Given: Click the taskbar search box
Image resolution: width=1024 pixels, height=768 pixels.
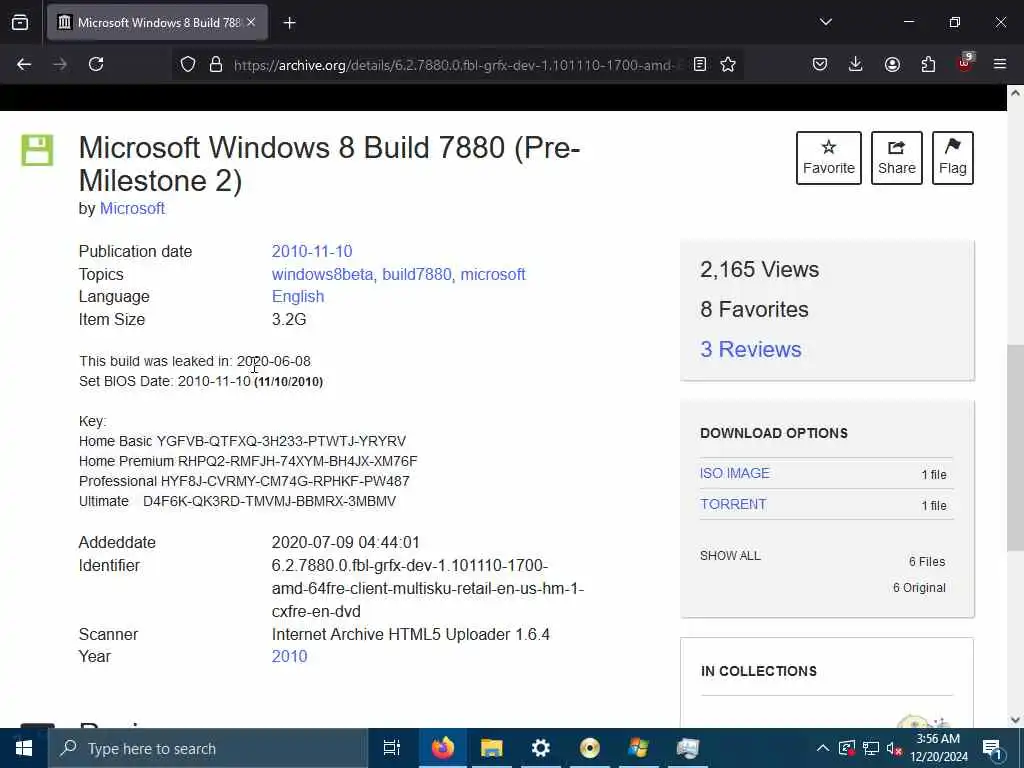Looking at the screenshot, I should tap(208, 748).
